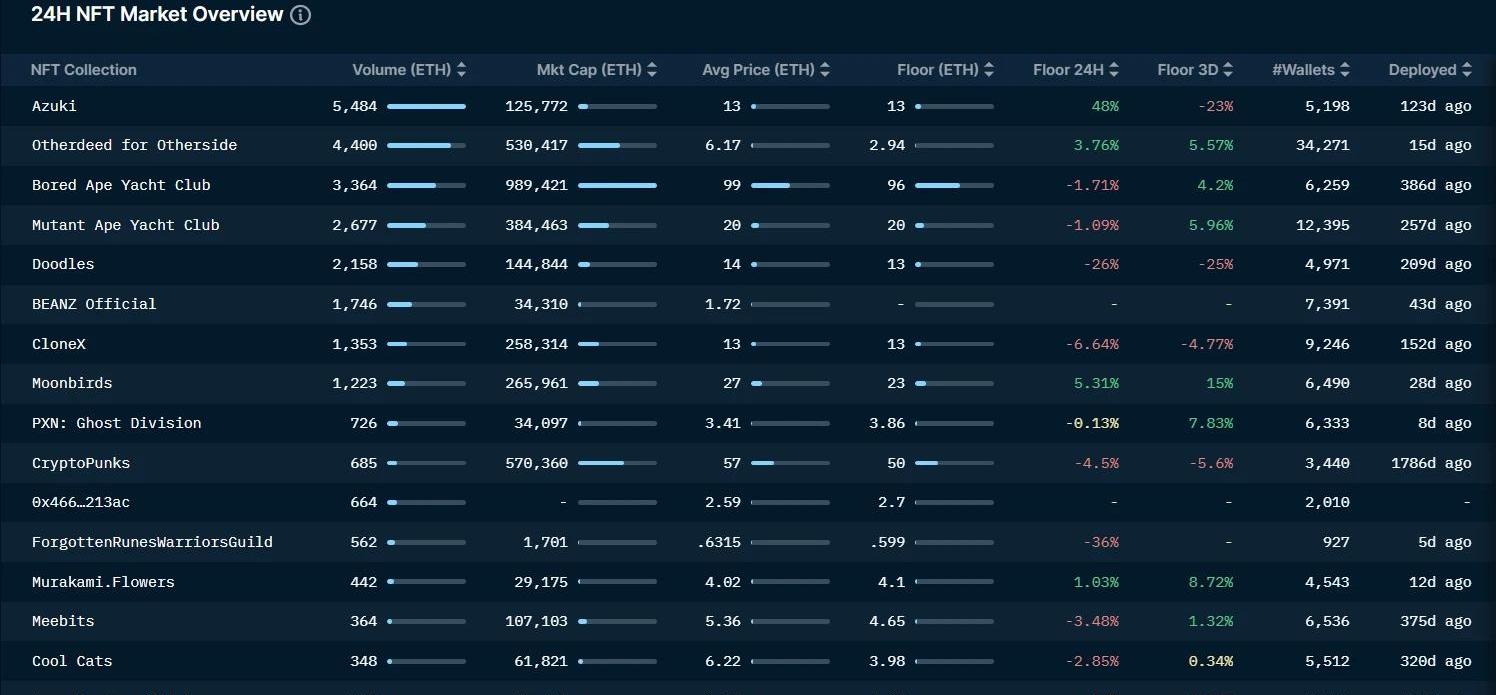Click Azuki volume value 5,484
1496x695 pixels.
click(x=355, y=106)
